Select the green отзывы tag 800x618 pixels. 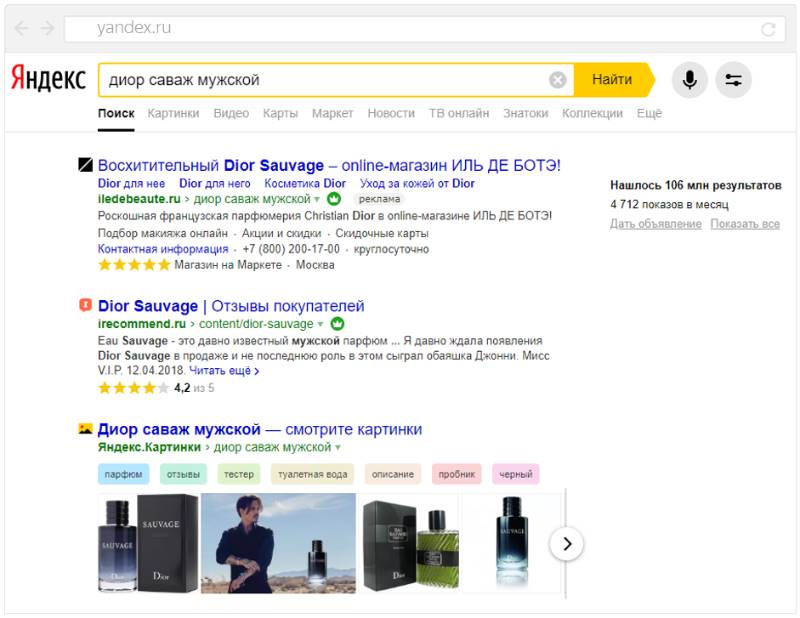tap(183, 474)
